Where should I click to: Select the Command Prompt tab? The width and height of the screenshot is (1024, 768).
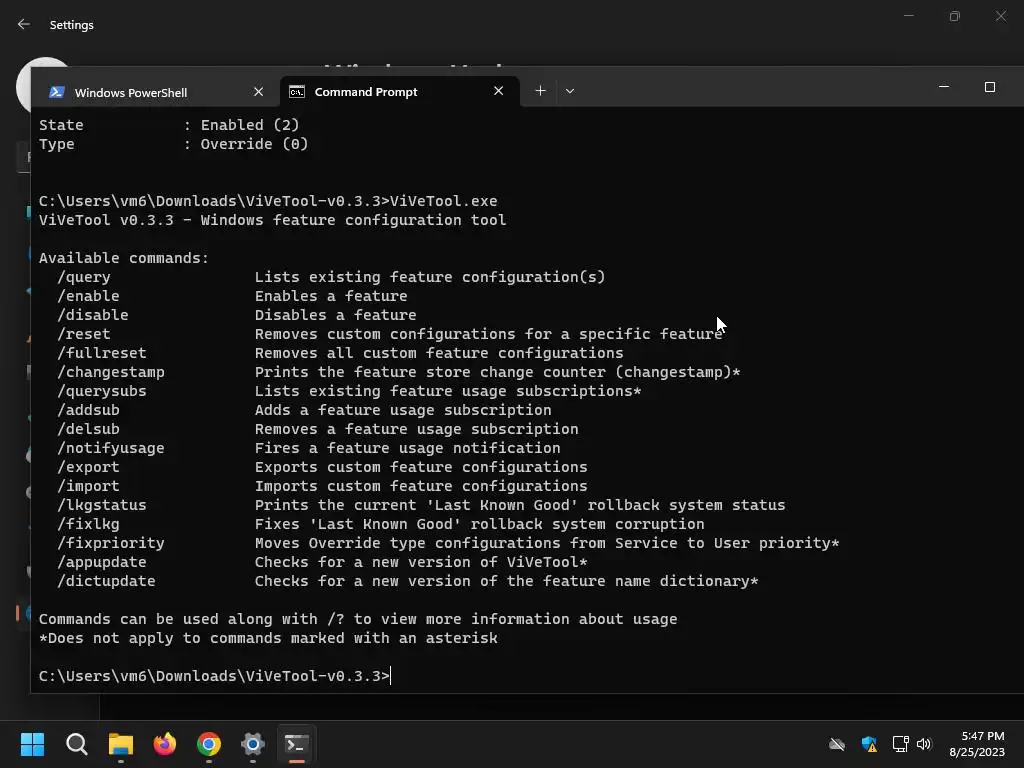[x=400, y=91]
